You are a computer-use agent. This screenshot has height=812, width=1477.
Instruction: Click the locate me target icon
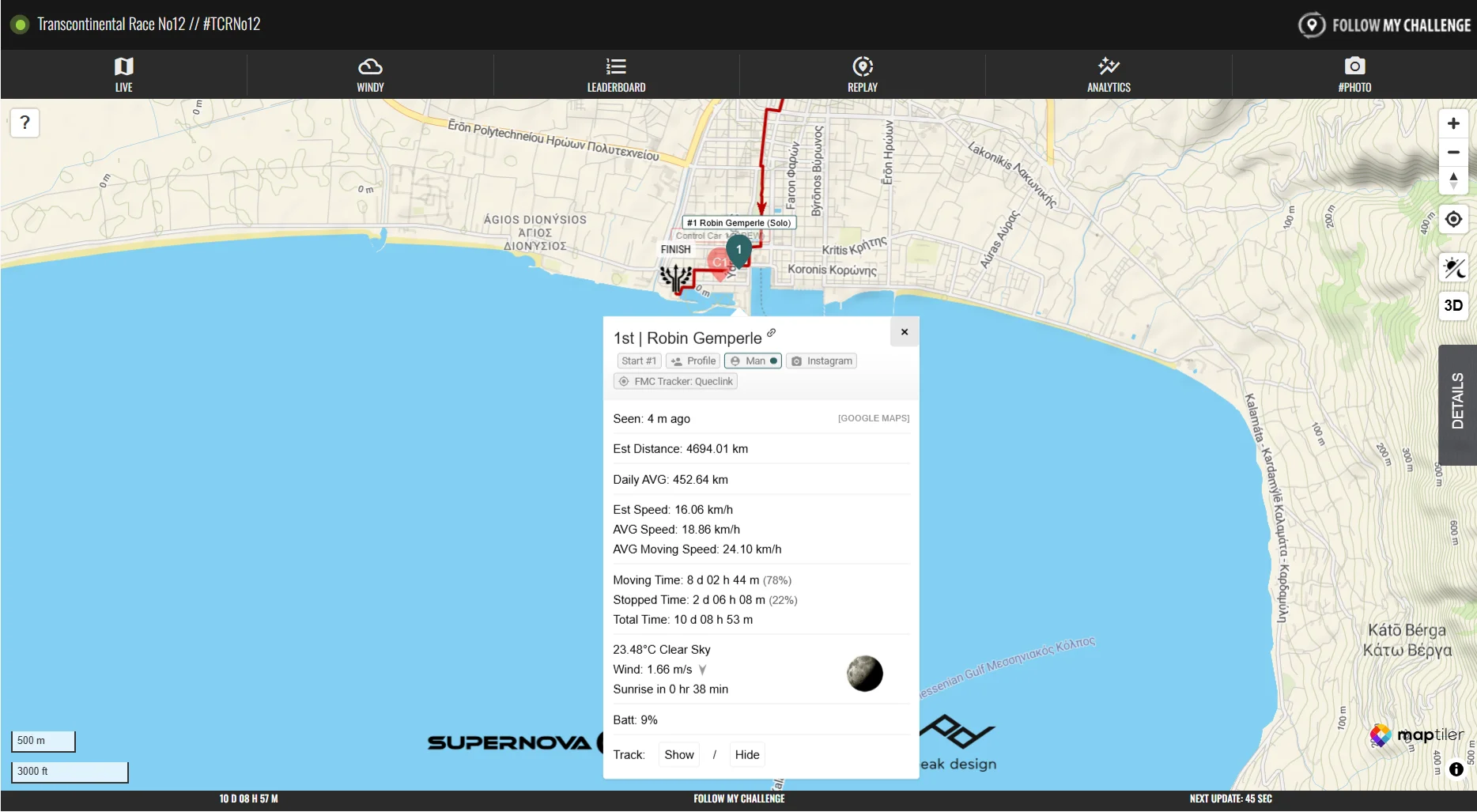point(1453,219)
